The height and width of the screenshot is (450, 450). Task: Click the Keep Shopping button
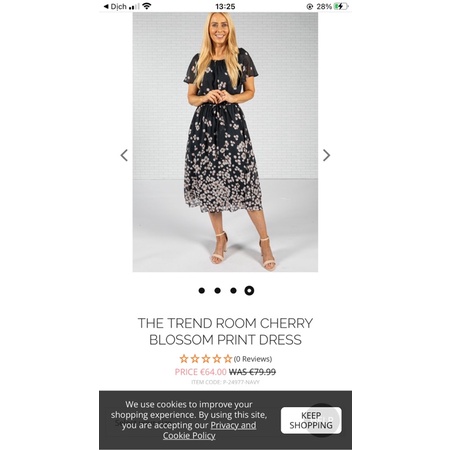(311, 420)
